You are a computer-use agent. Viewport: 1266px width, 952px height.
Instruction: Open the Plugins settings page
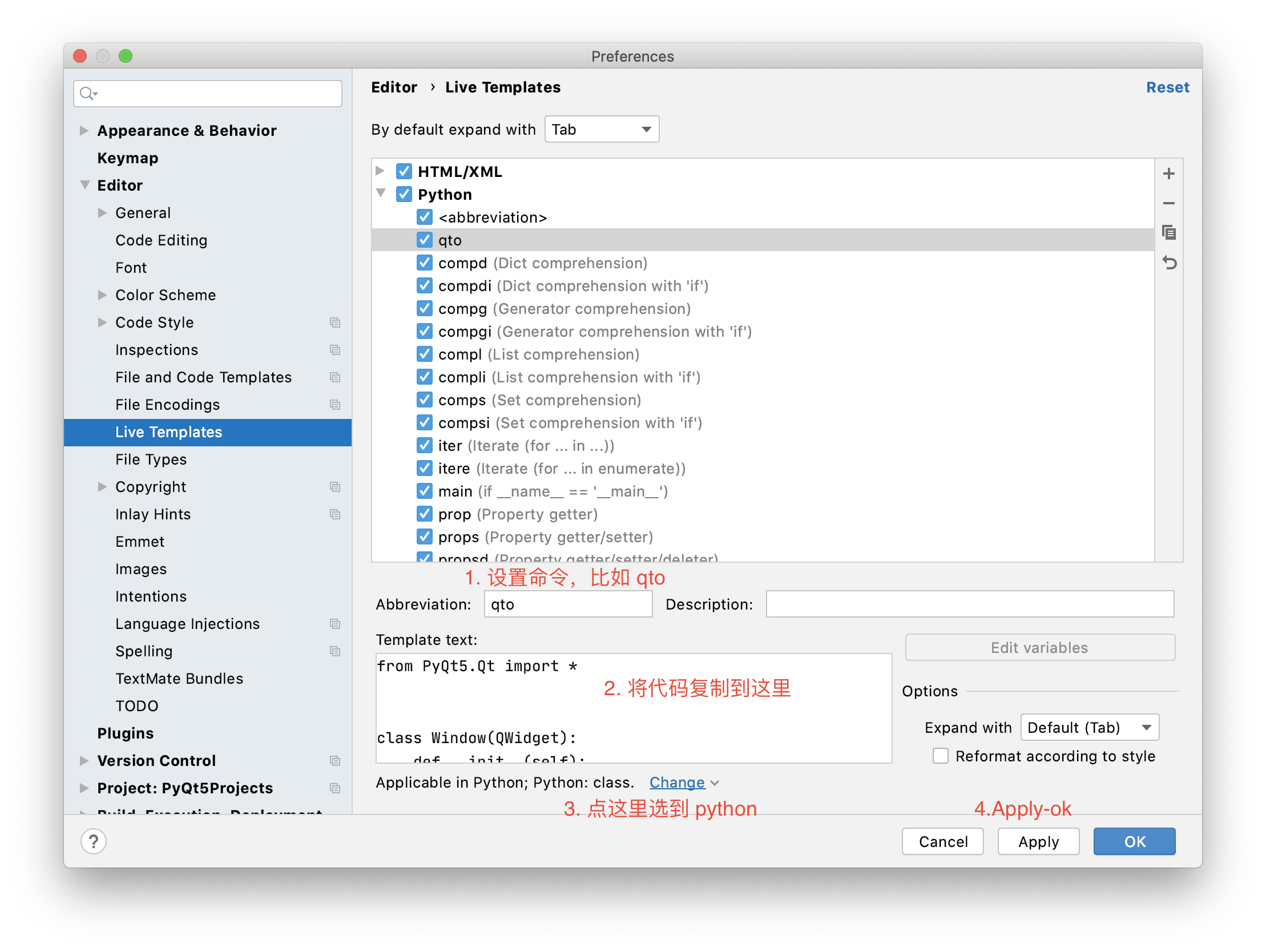coord(126,733)
